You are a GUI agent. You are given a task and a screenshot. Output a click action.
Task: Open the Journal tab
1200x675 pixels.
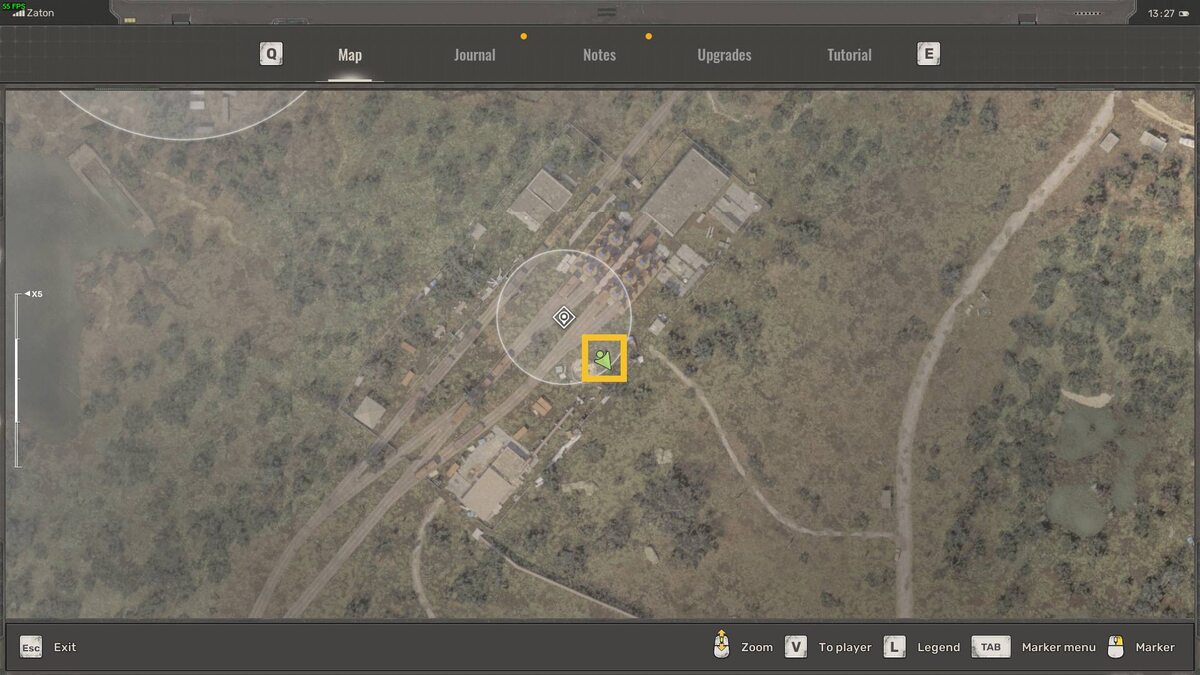474,55
